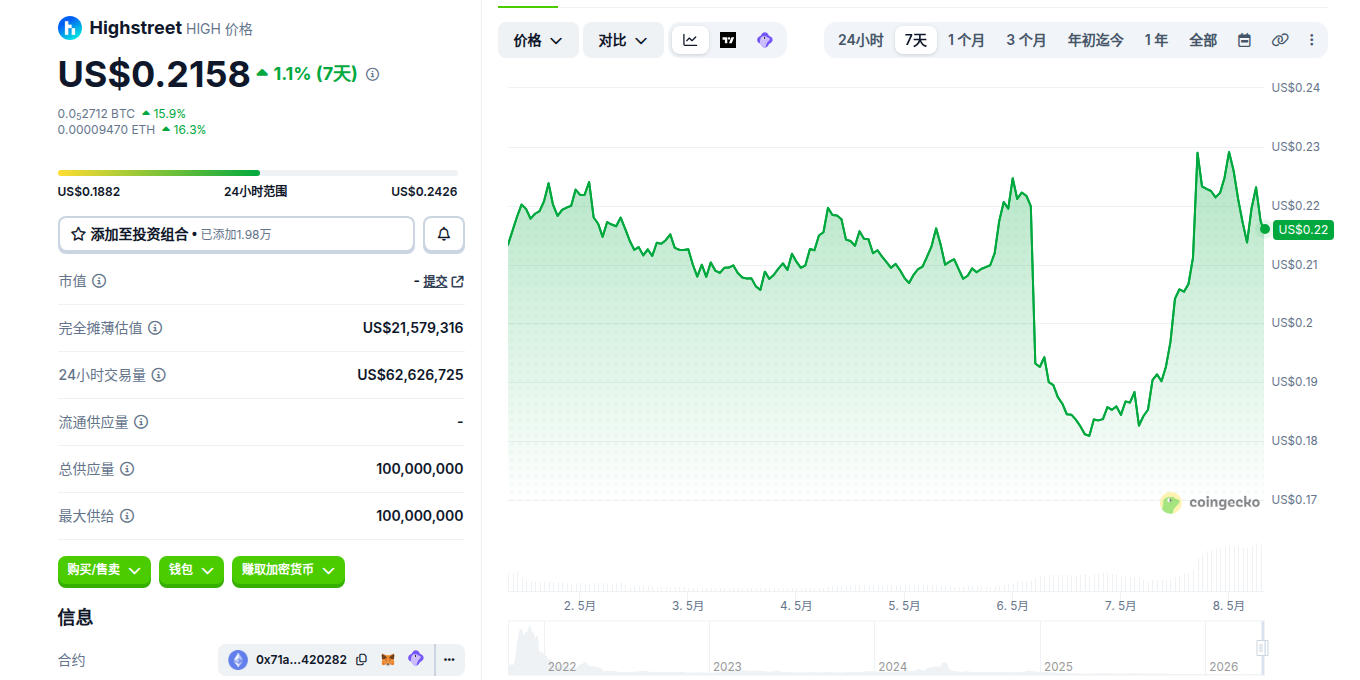Click the 提交 market cap link
This screenshot has width=1360, height=680.
coord(435,281)
